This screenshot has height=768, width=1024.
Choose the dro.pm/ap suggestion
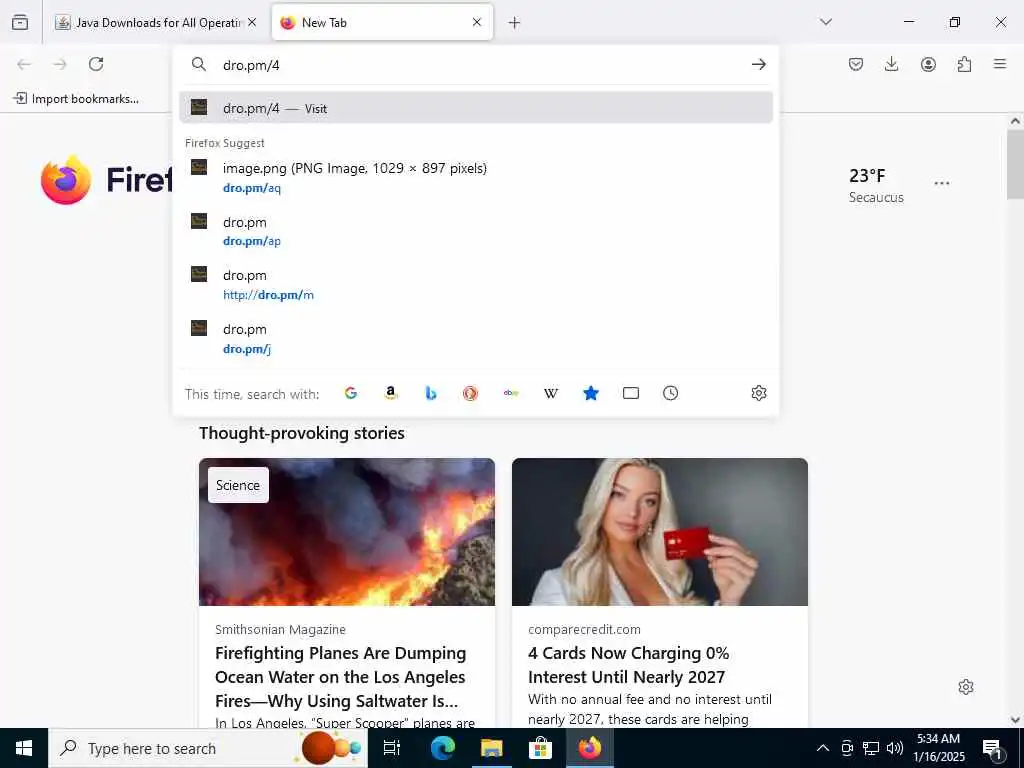[x=475, y=231]
